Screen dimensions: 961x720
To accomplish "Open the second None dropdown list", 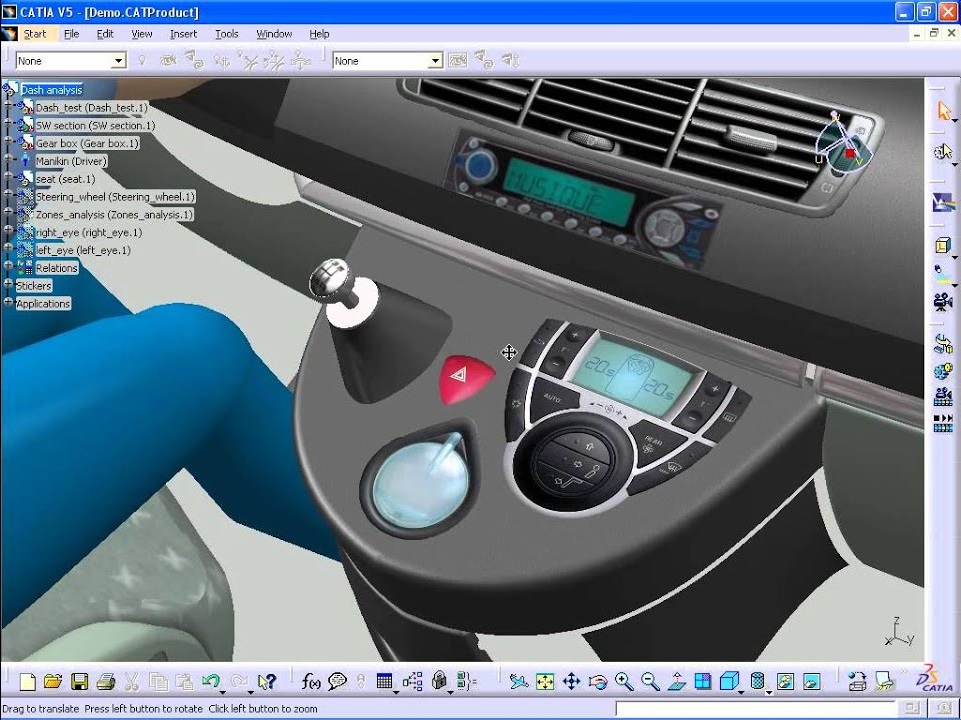I will tap(435, 61).
